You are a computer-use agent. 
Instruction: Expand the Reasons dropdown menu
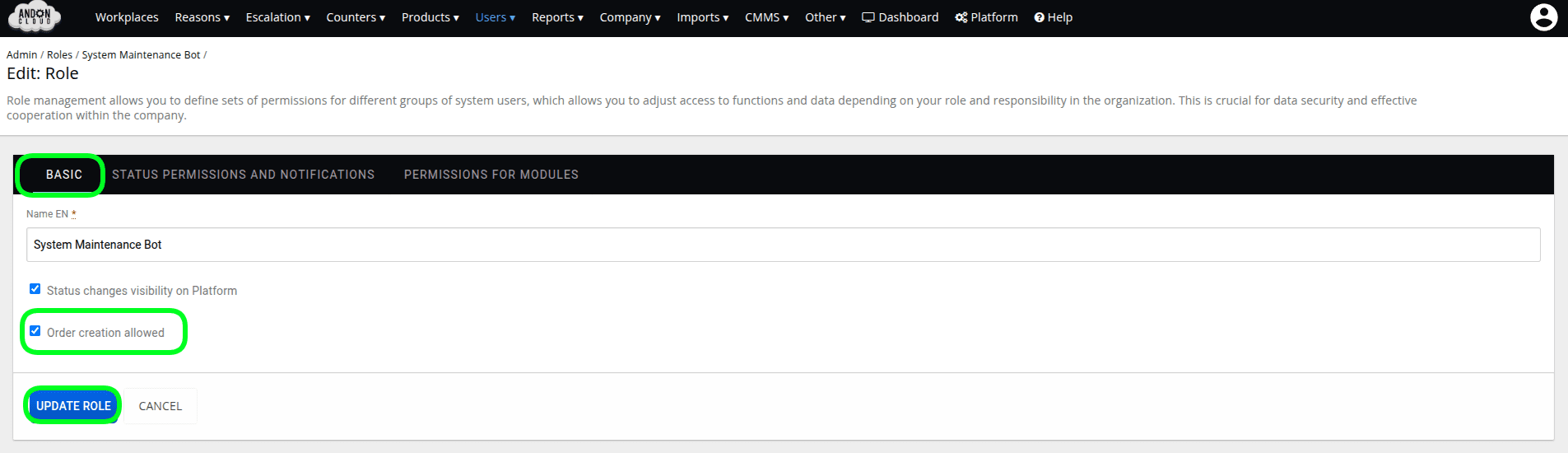pyautogui.click(x=202, y=17)
